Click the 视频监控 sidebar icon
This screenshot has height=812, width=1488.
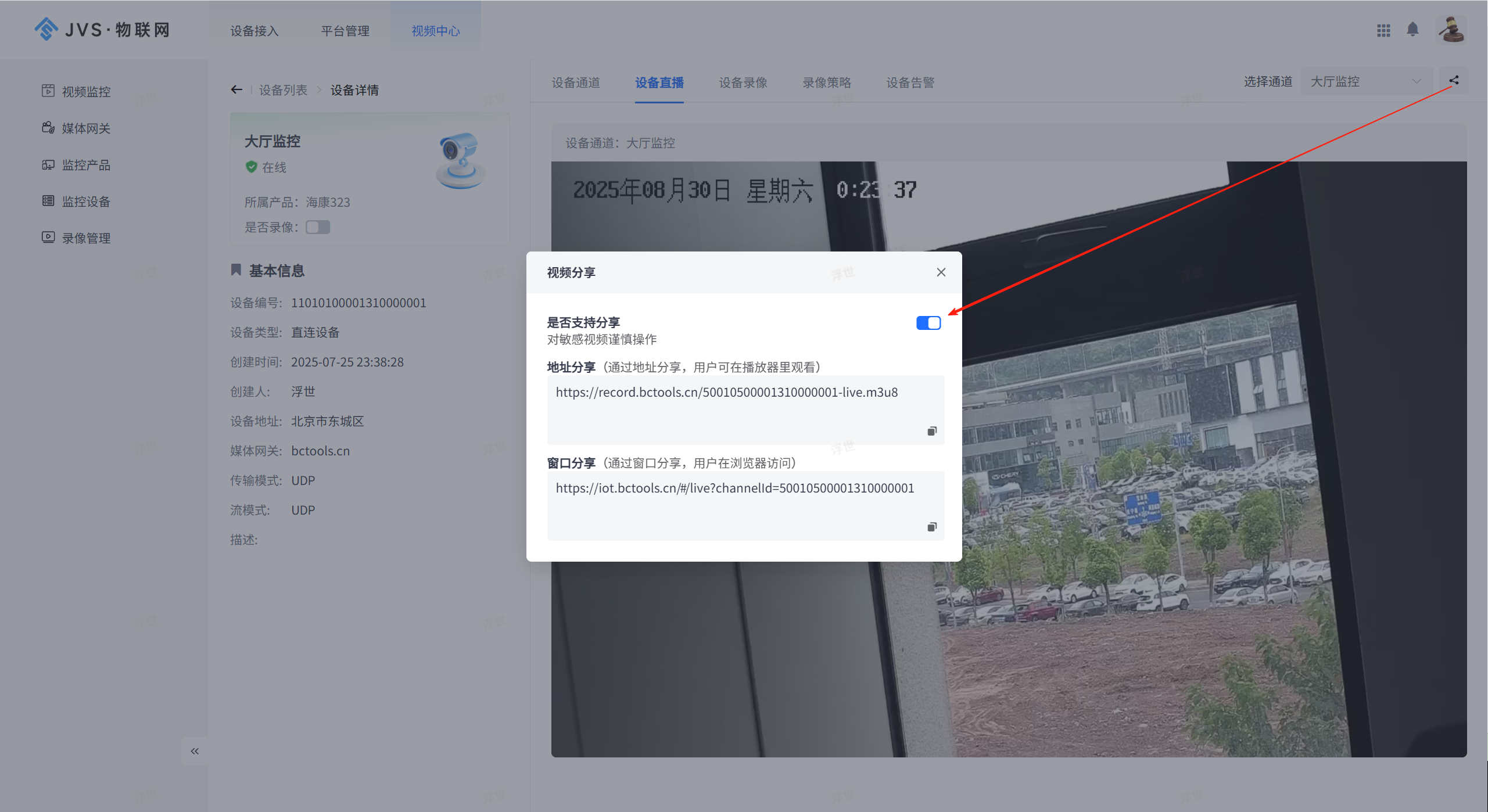[48, 91]
